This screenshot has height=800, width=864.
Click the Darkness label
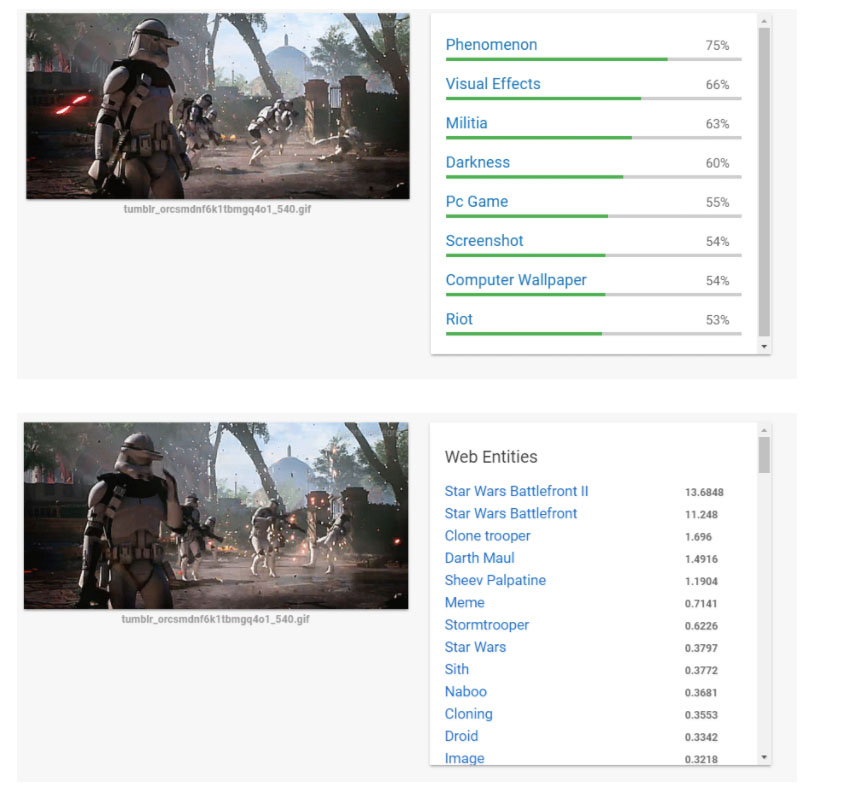[x=477, y=162]
